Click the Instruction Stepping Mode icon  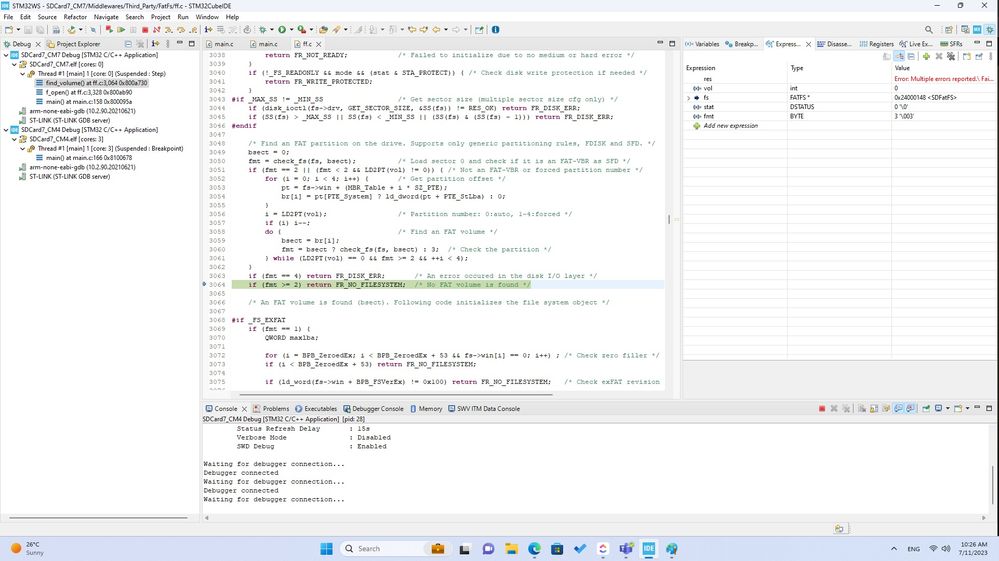click(208, 29)
